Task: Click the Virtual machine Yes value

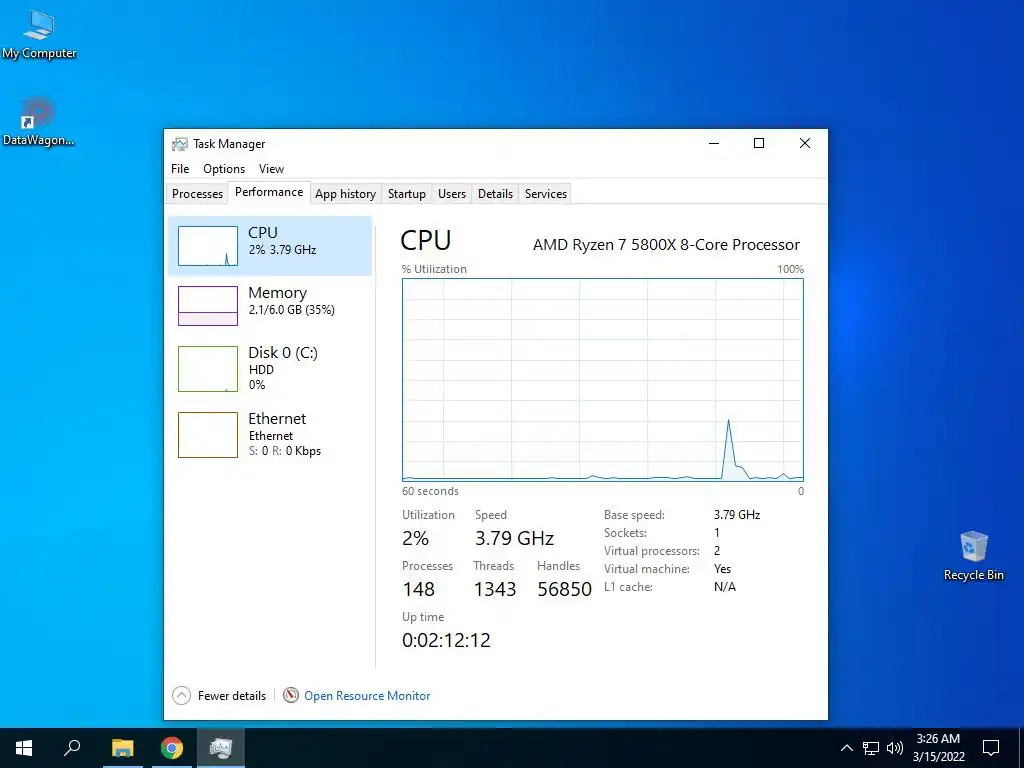Action: 722,569
